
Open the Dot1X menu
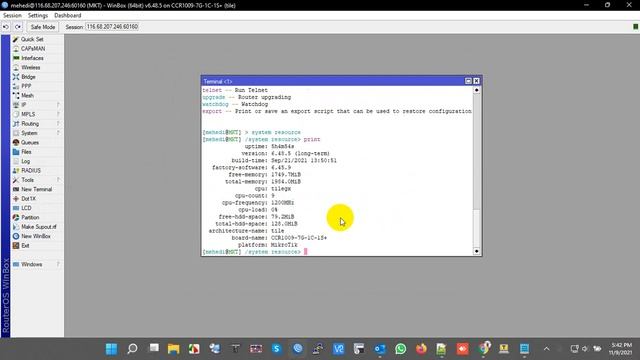coord(29,199)
